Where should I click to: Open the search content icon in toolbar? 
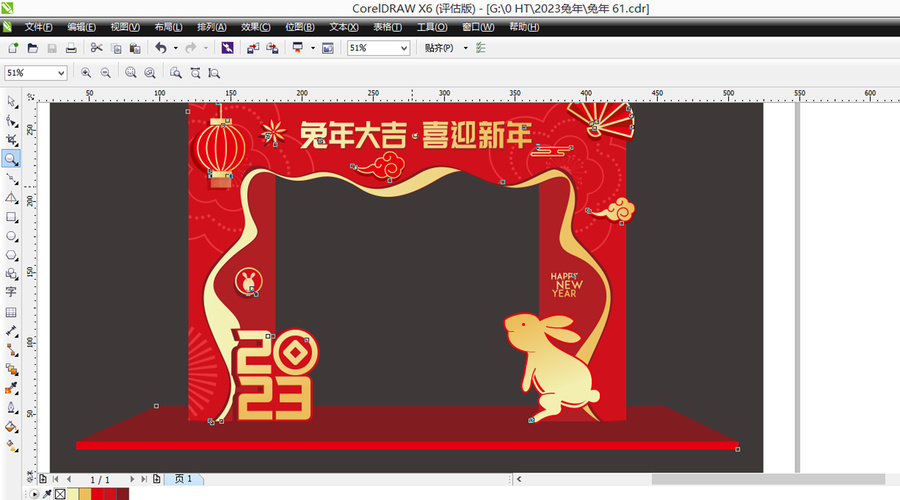click(x=227, y=48)
